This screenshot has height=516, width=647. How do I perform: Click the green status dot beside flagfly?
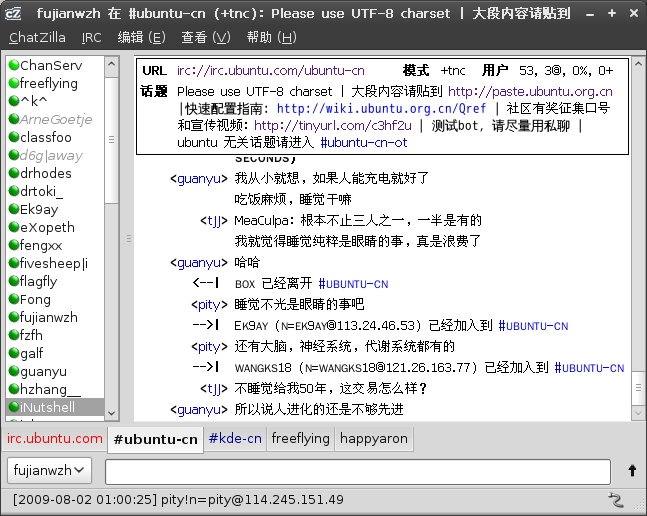tap(14, 280)
